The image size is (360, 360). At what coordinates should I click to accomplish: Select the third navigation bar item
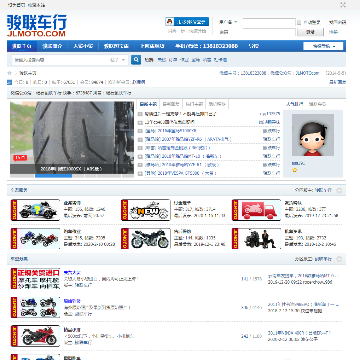[83, 46]
